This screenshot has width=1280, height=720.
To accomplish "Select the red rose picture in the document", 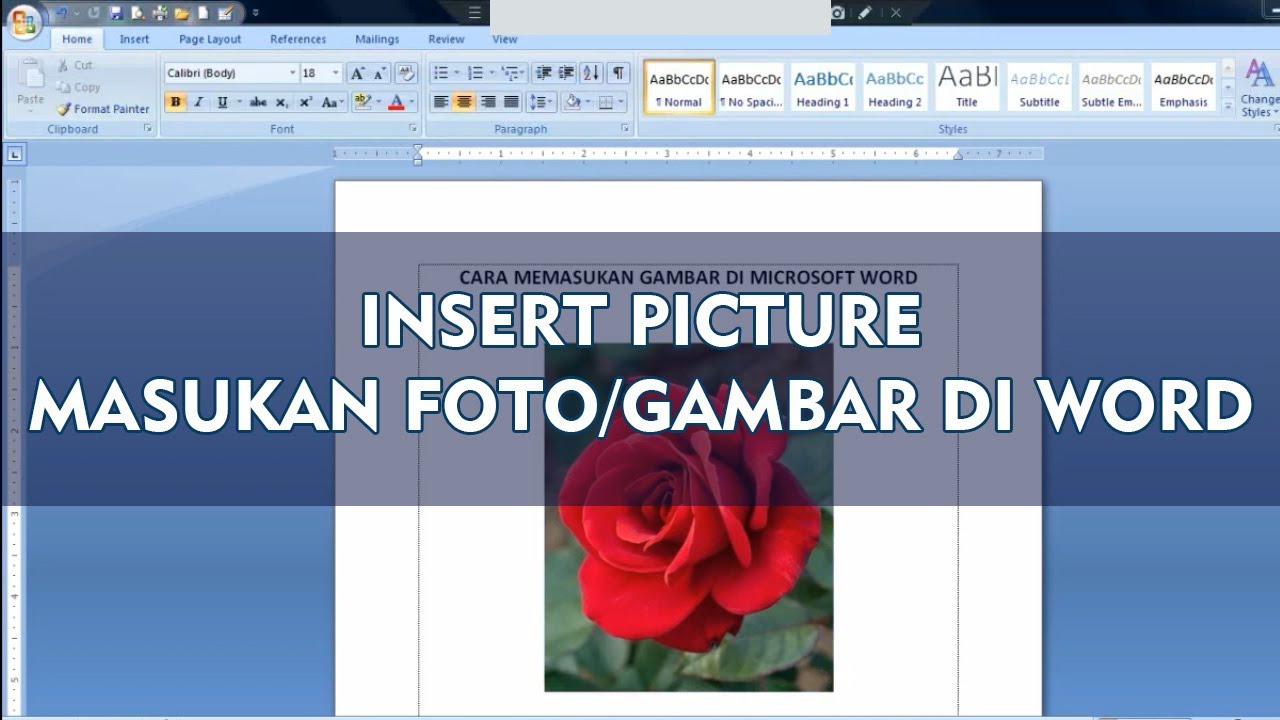I will tap(688, 517).
